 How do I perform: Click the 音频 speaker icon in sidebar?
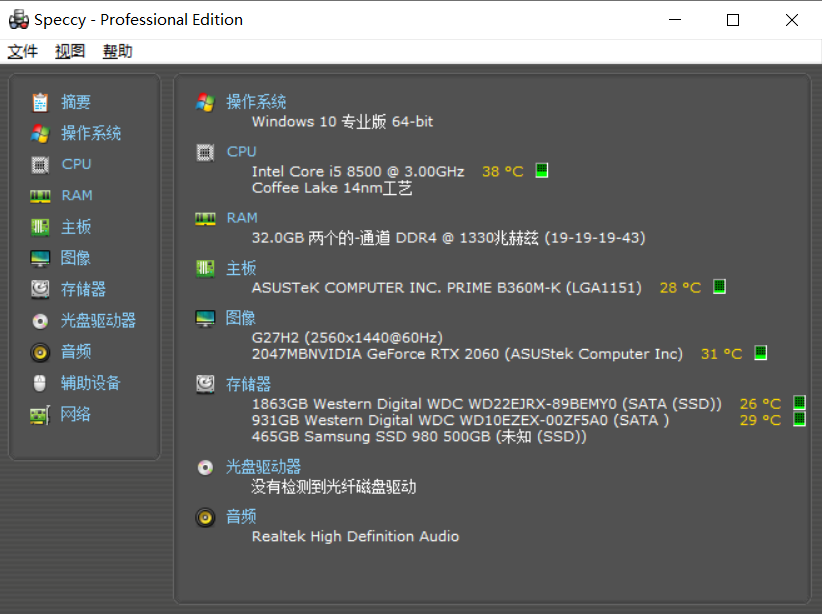coord(40,352)
